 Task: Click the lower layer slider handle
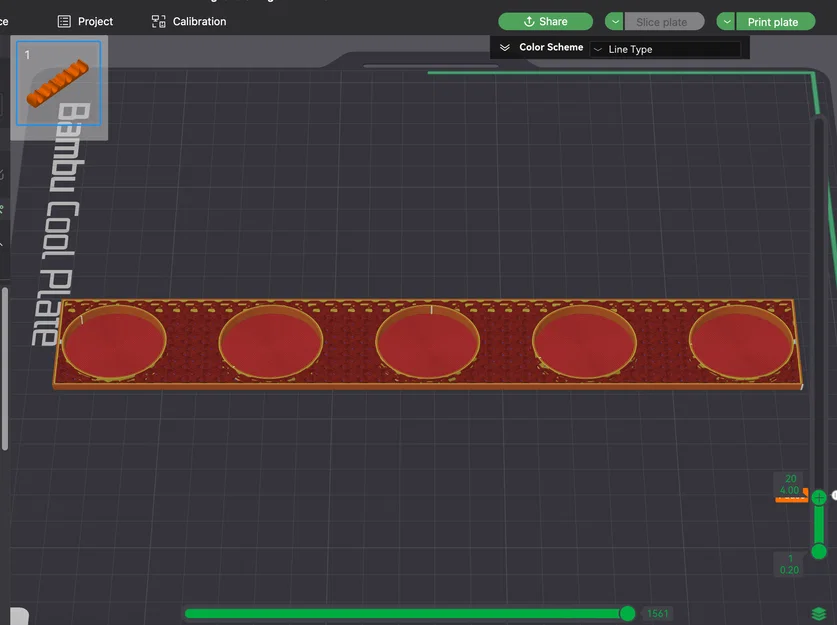(819, 551)
